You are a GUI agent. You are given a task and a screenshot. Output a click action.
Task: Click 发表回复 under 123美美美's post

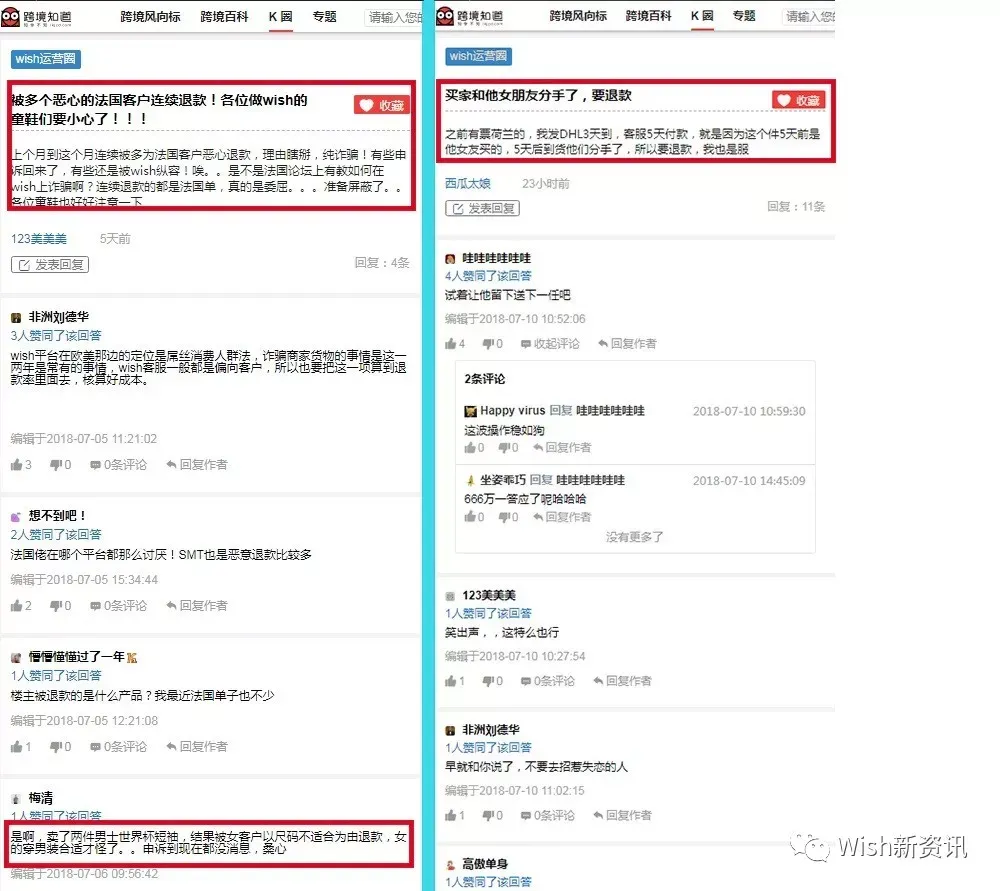50,265
